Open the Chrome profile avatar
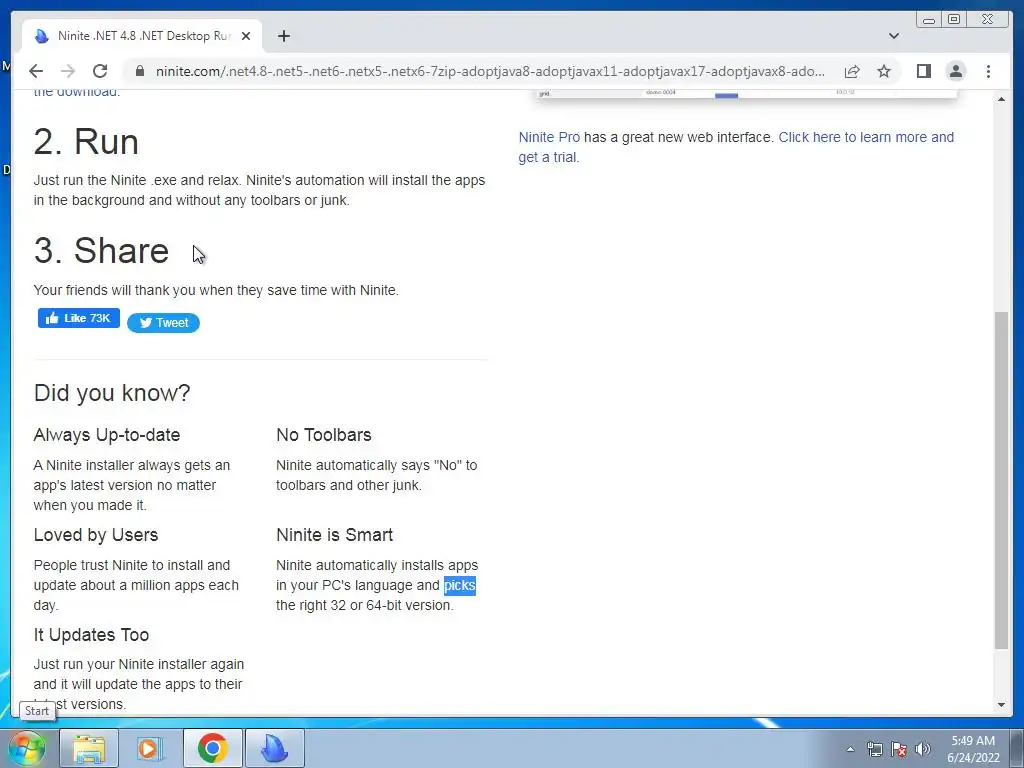The width and height of the screenshot is (1024, 768). point(955,71)
